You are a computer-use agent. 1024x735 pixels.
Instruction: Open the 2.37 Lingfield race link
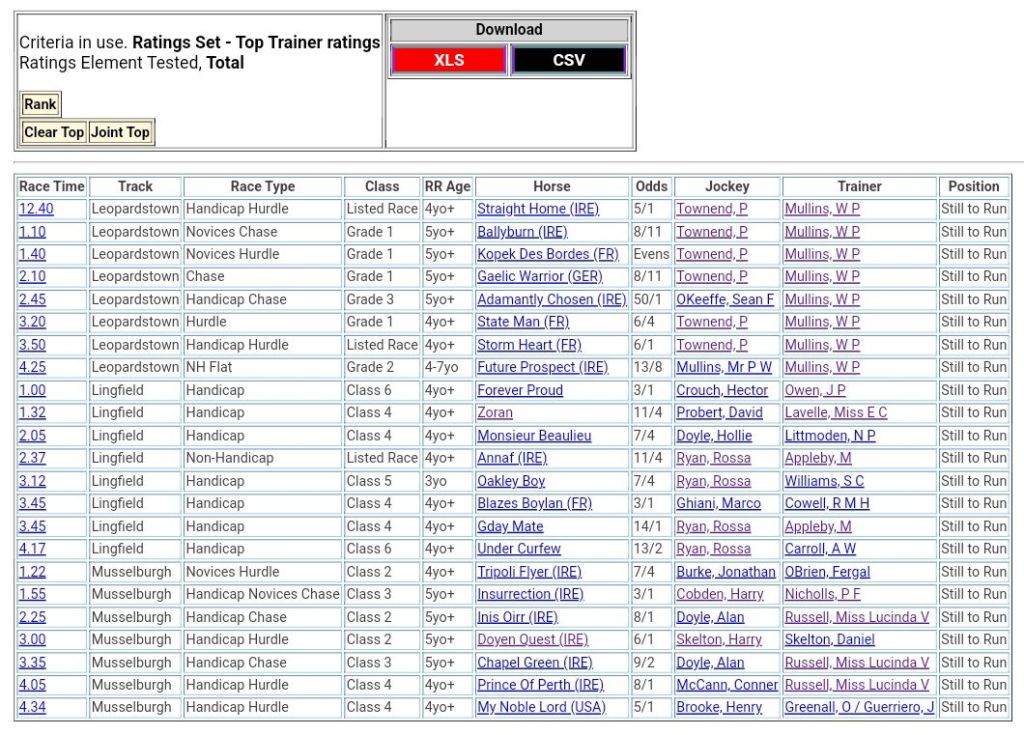click(32, 458)
